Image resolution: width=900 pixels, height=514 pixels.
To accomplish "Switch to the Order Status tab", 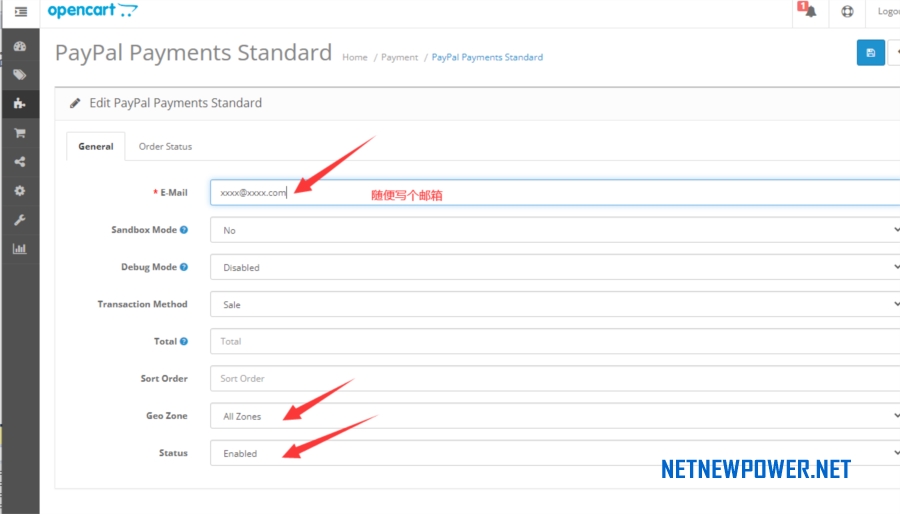I will tap(165, 146).
